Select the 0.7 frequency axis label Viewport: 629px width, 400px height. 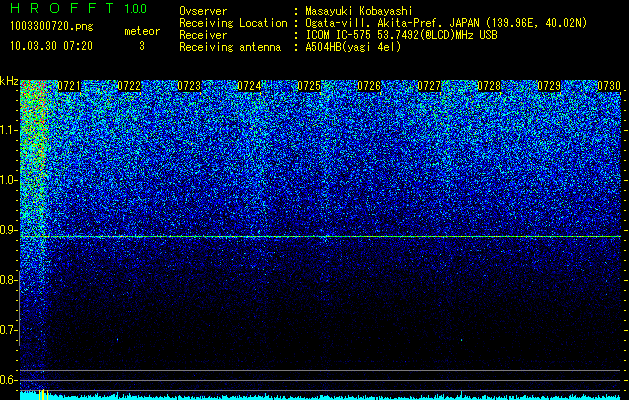click(9, 330)
